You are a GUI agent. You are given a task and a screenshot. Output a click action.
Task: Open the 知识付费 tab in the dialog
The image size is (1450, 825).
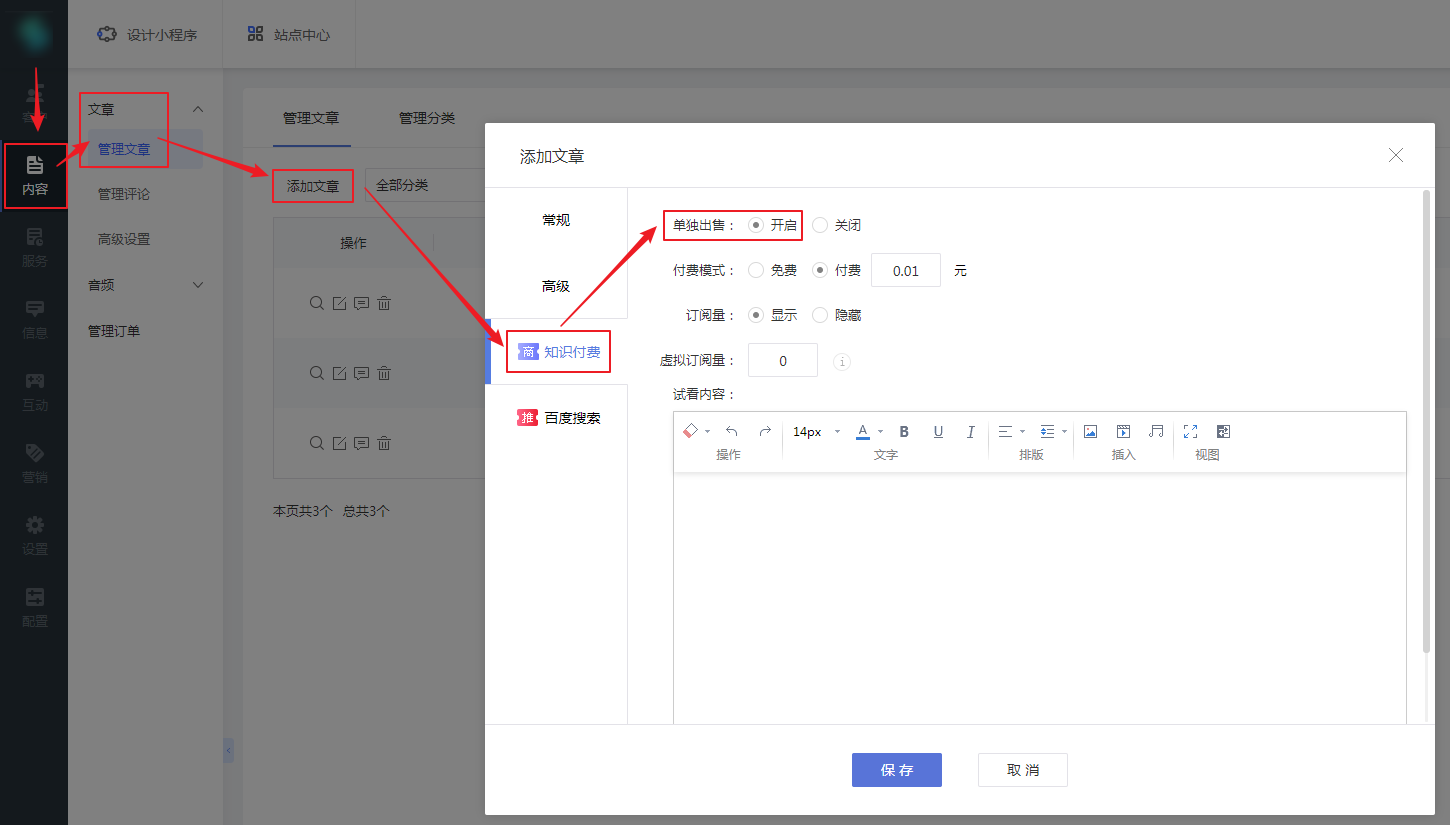558,352
